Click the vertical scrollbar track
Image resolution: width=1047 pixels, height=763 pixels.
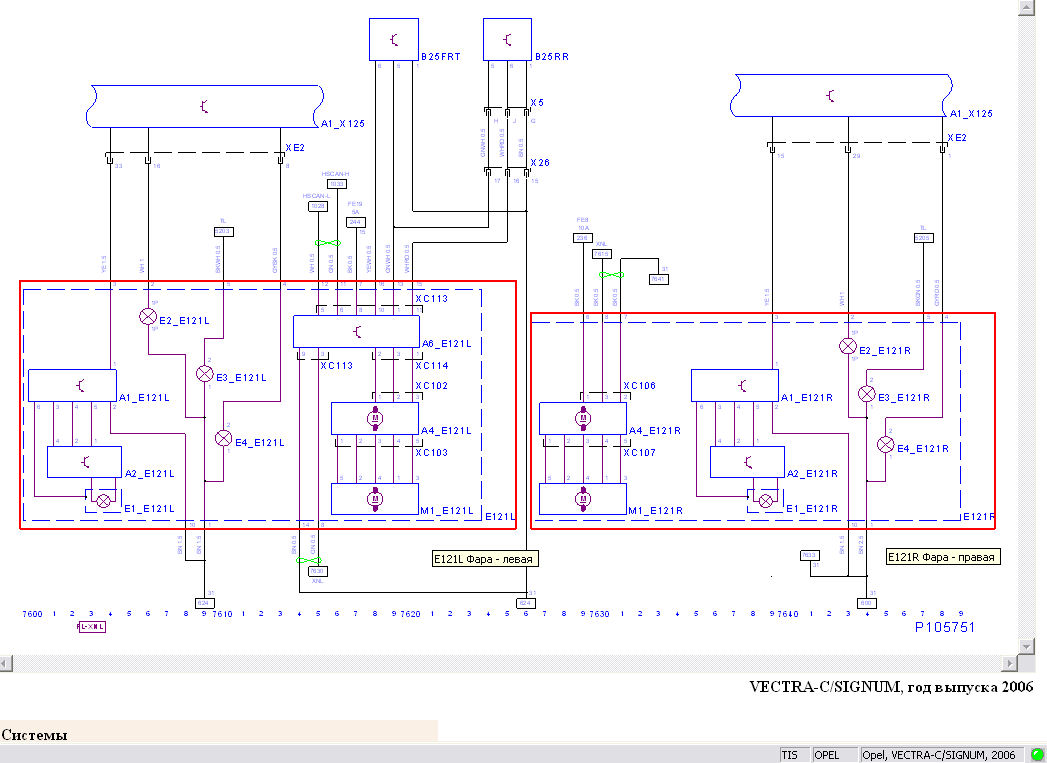[1026, 326]
